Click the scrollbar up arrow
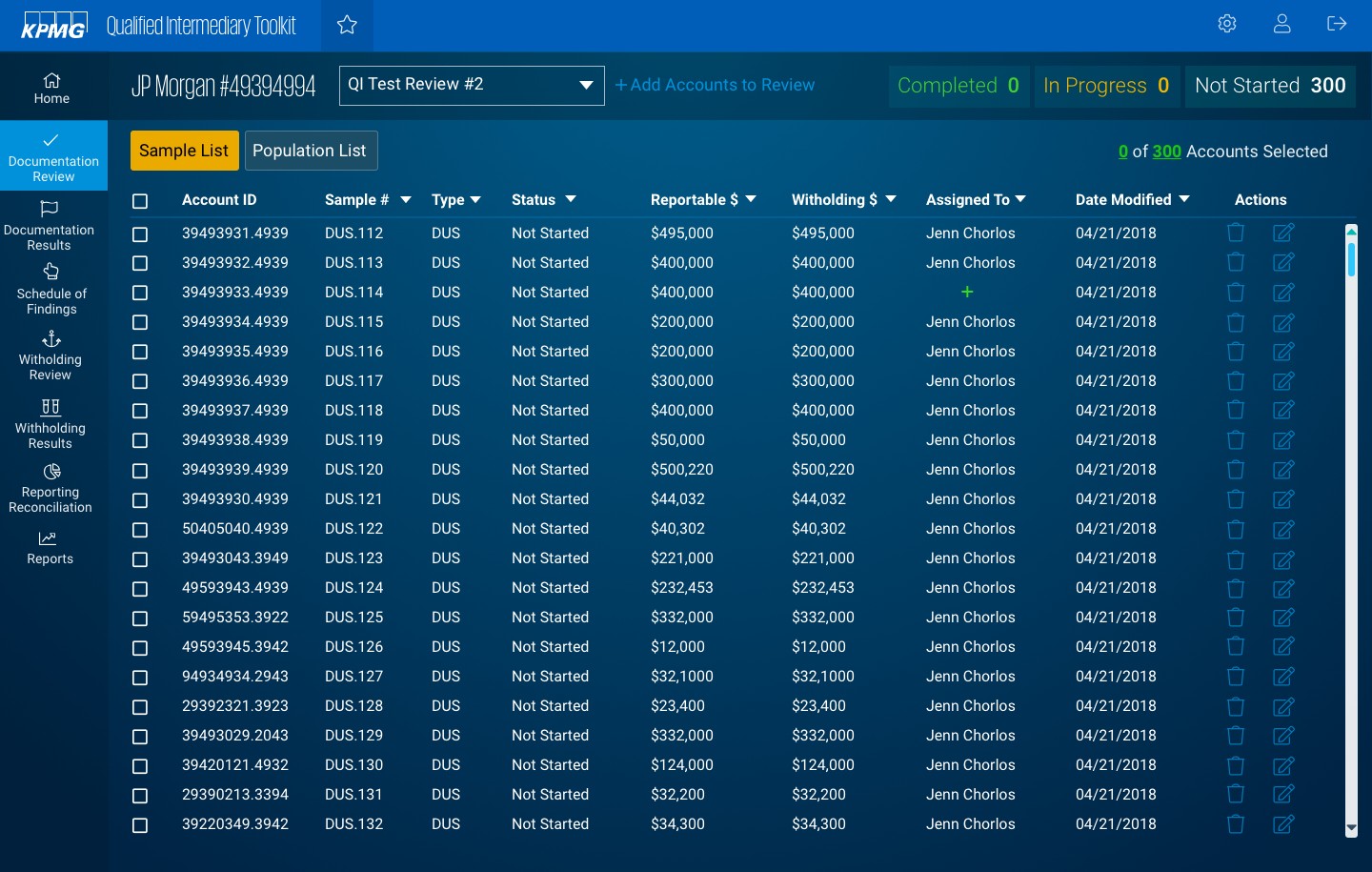1372x872 pixels. 1351,231
